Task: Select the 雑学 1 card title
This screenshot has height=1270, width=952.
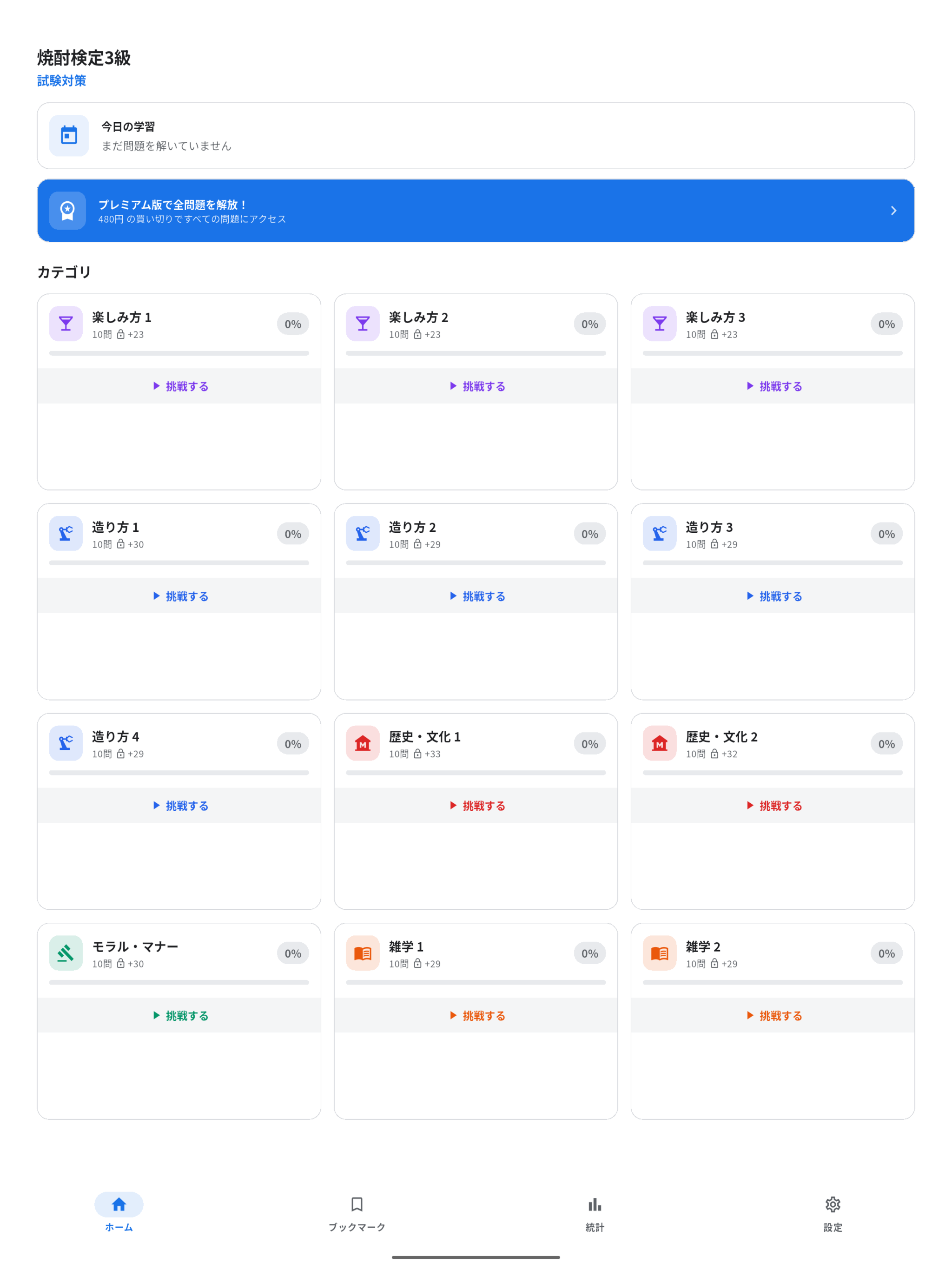Action: point(406,946)
